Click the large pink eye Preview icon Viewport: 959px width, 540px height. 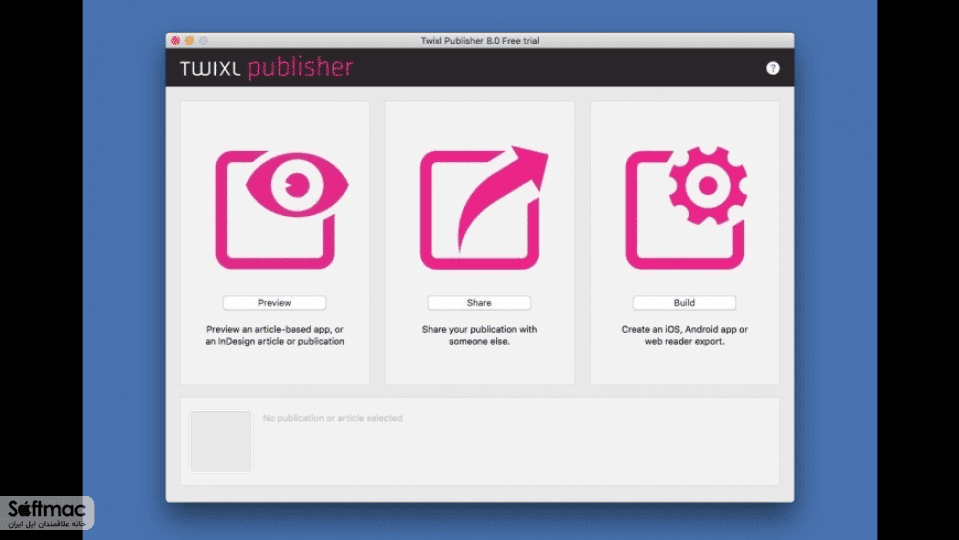pos(281,210)
